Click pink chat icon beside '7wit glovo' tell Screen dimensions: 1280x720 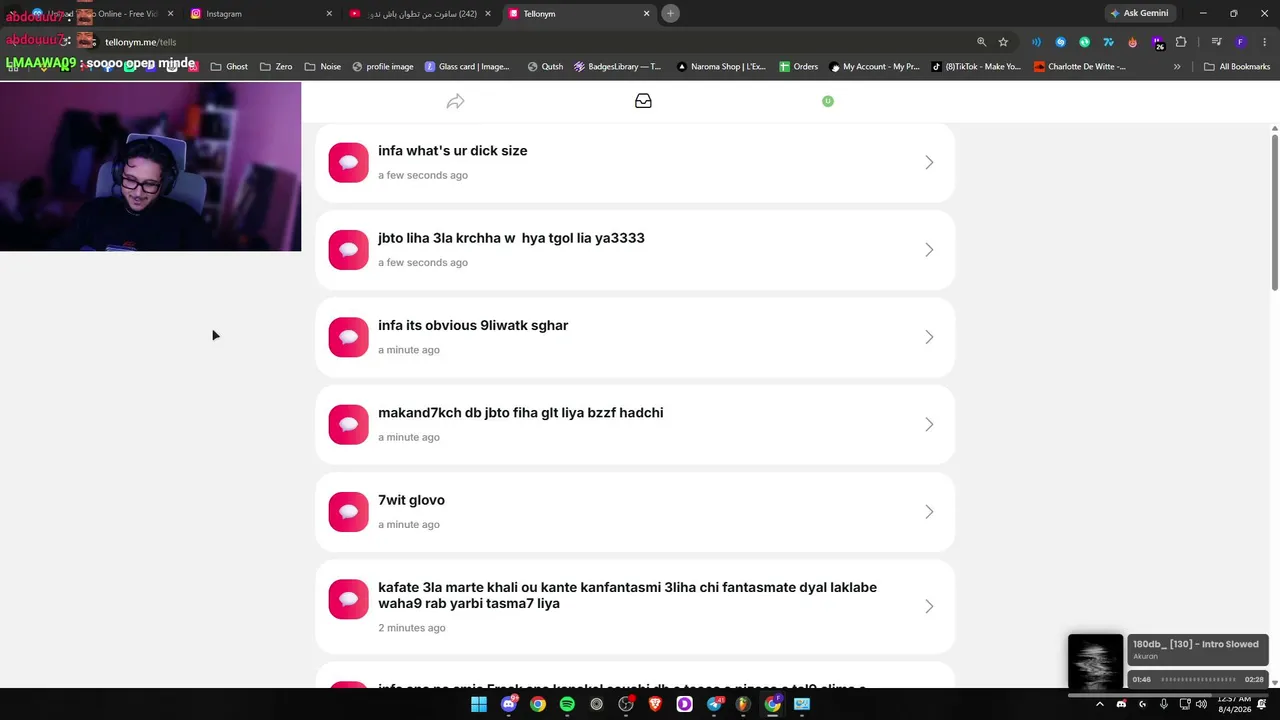click(x=349, y=512)
